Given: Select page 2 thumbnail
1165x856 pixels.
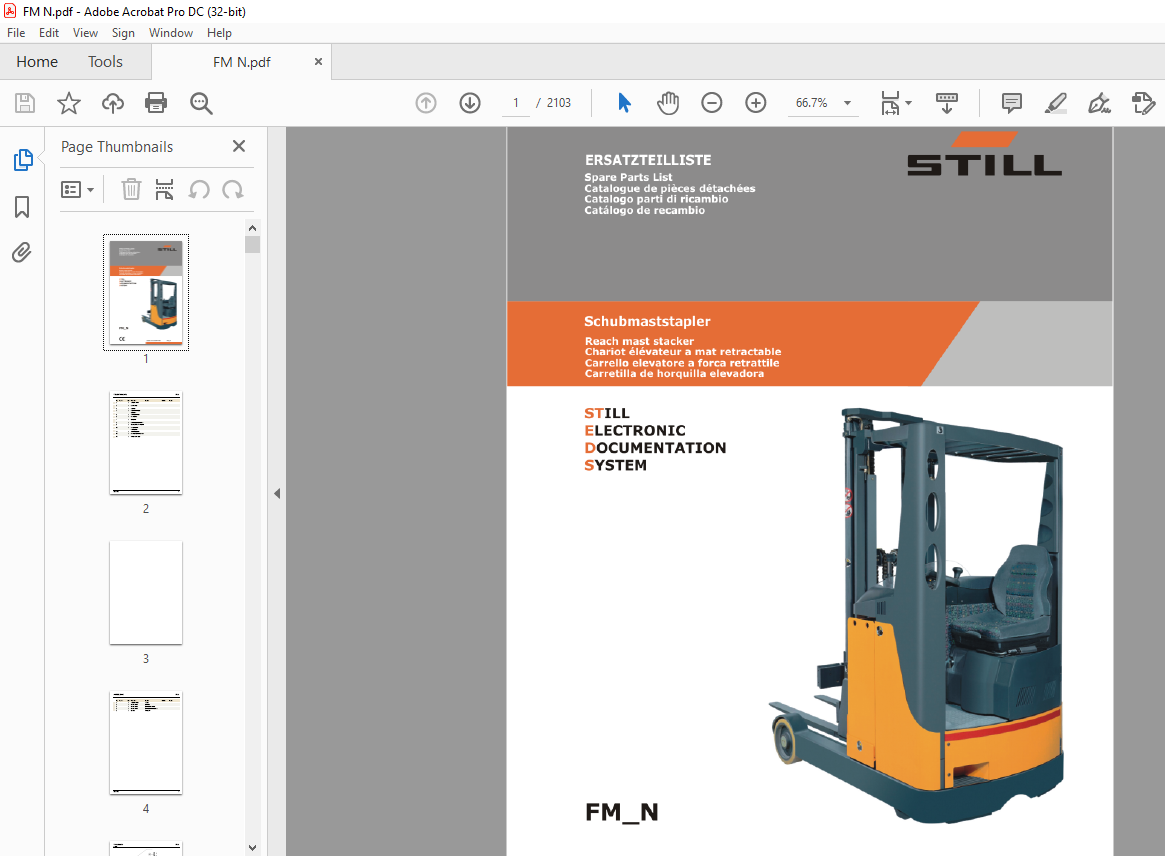Looking at the screenshot, I should (x=146, y=443).
